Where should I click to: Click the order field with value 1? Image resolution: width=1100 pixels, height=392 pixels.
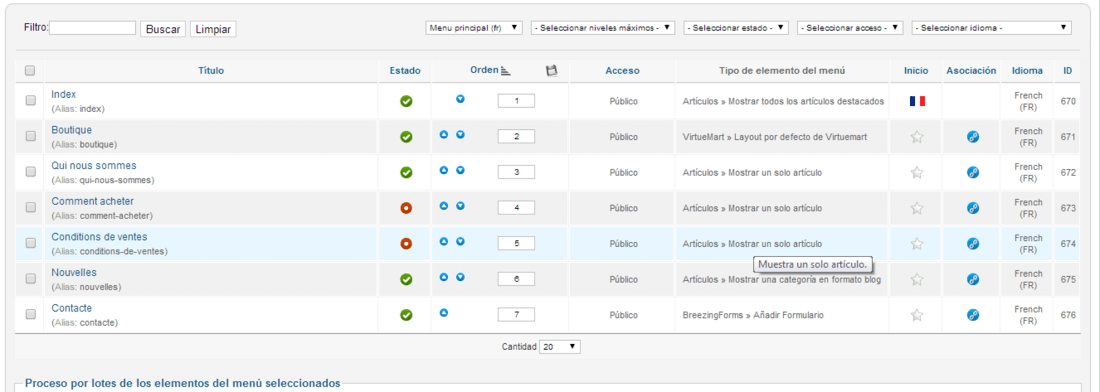tap(516, 101)
